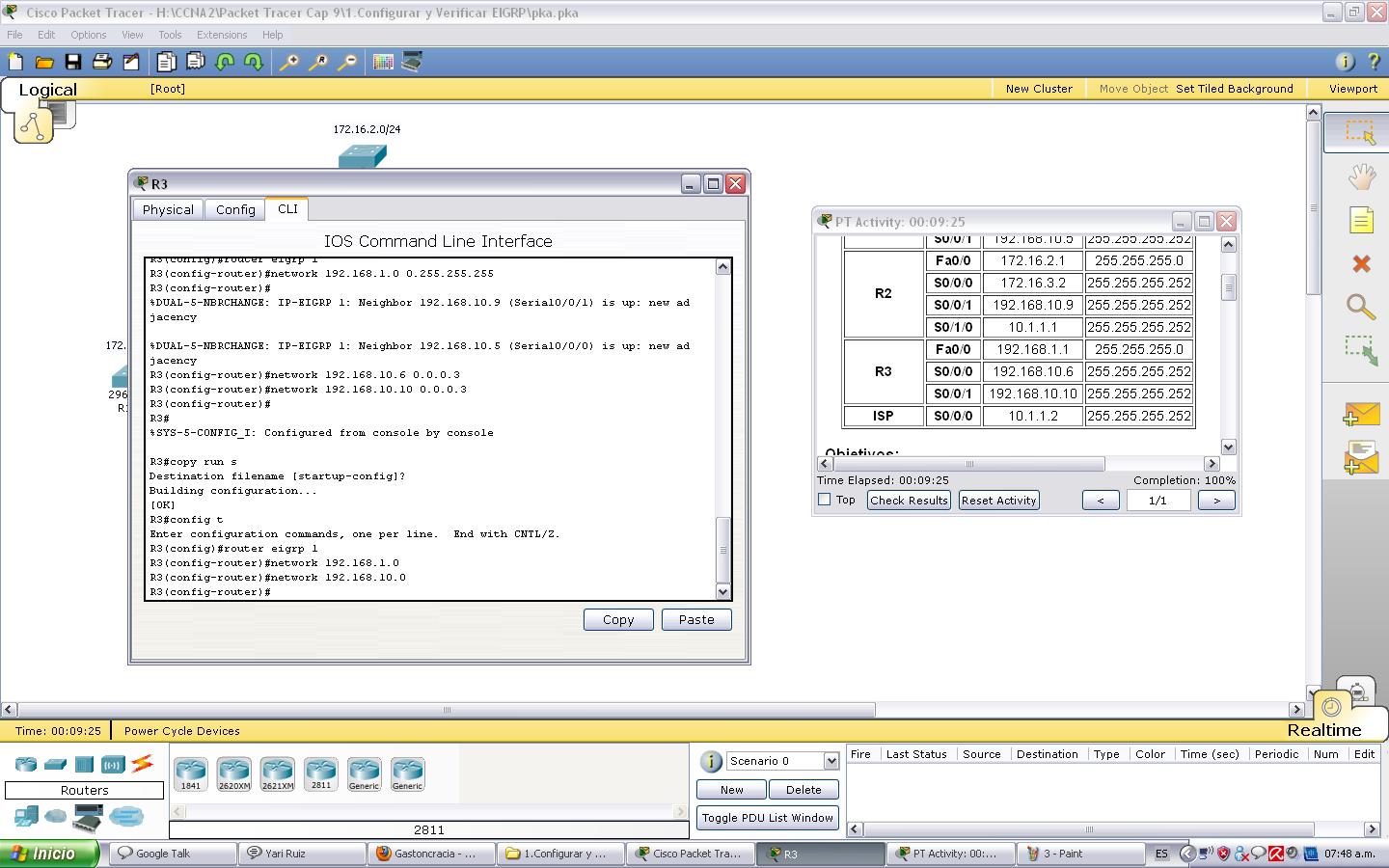The image size is (1389, 868).
Task: Toggle the Top checkbox in PT Activity
Action: tap(824, 500)
